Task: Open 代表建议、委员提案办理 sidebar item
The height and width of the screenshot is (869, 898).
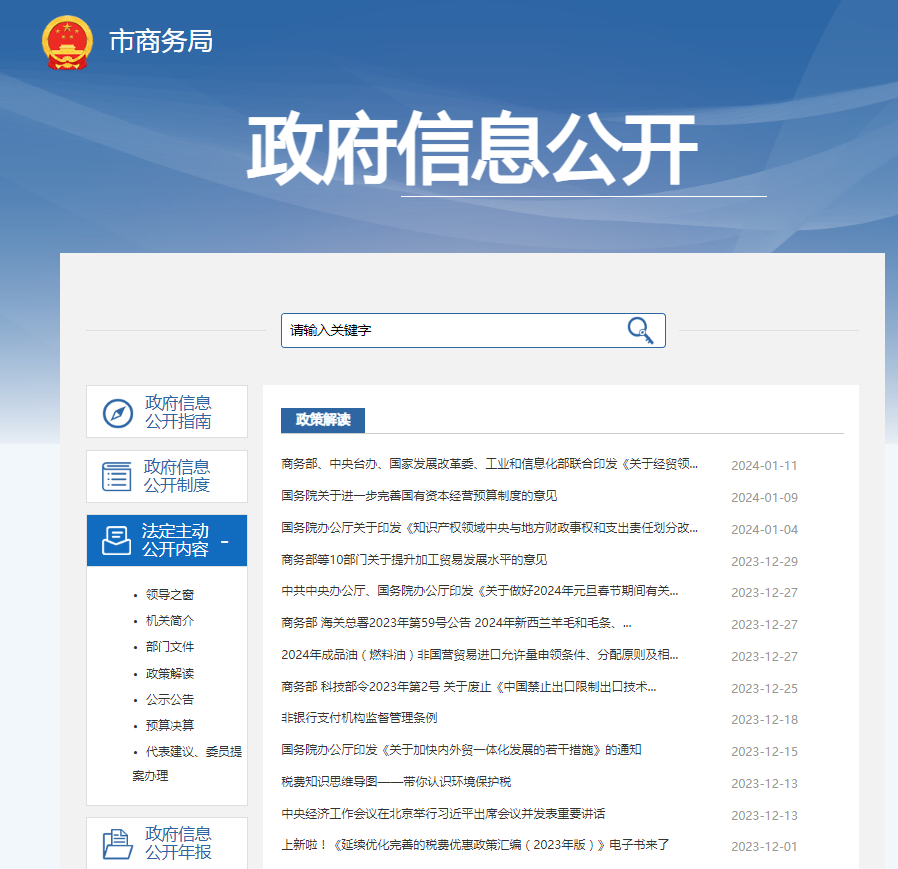Action: [x=186, y=752]
